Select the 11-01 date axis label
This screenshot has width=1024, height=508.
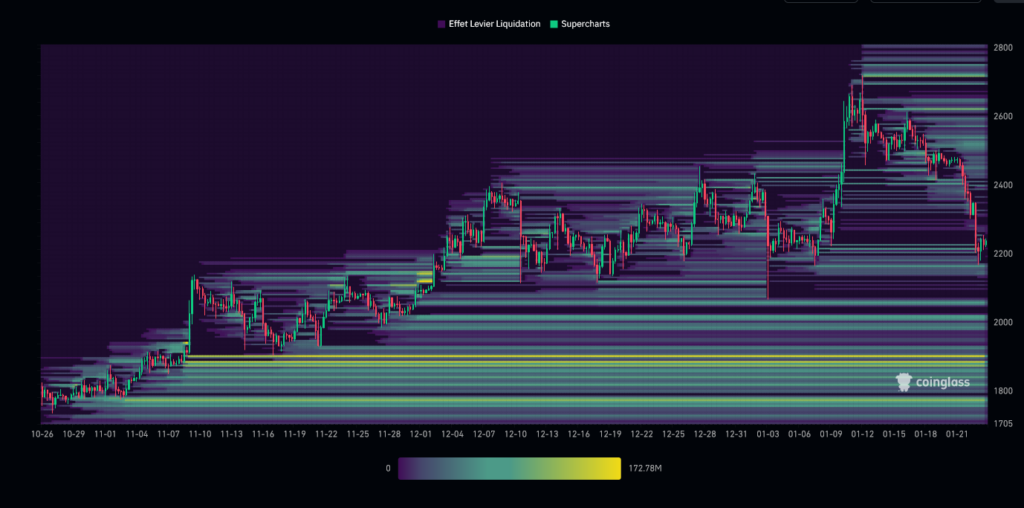click(x=105, y=434)
